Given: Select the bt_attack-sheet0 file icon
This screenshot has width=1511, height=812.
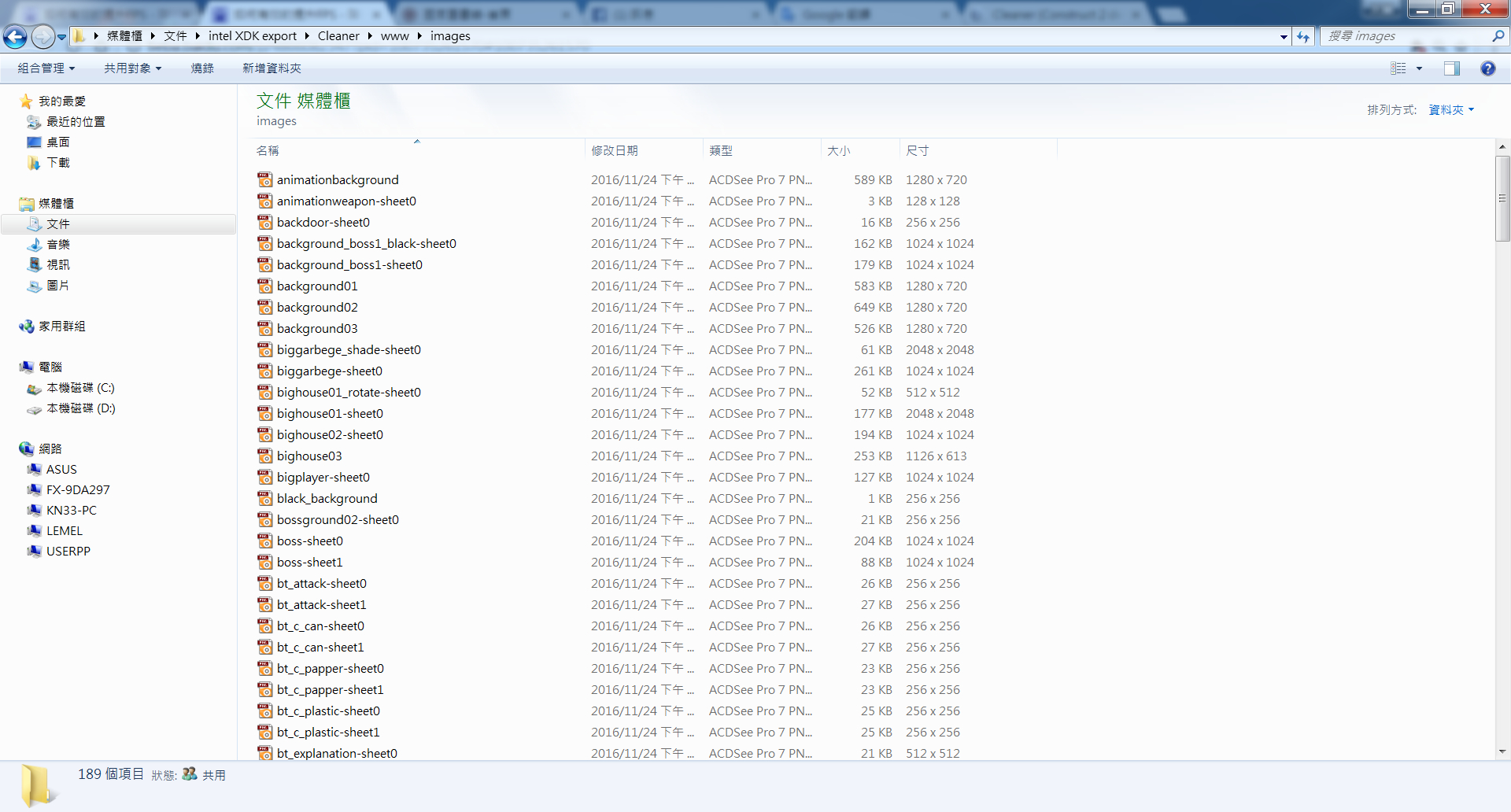Looking at the screenshot, I should click(265, 584).
